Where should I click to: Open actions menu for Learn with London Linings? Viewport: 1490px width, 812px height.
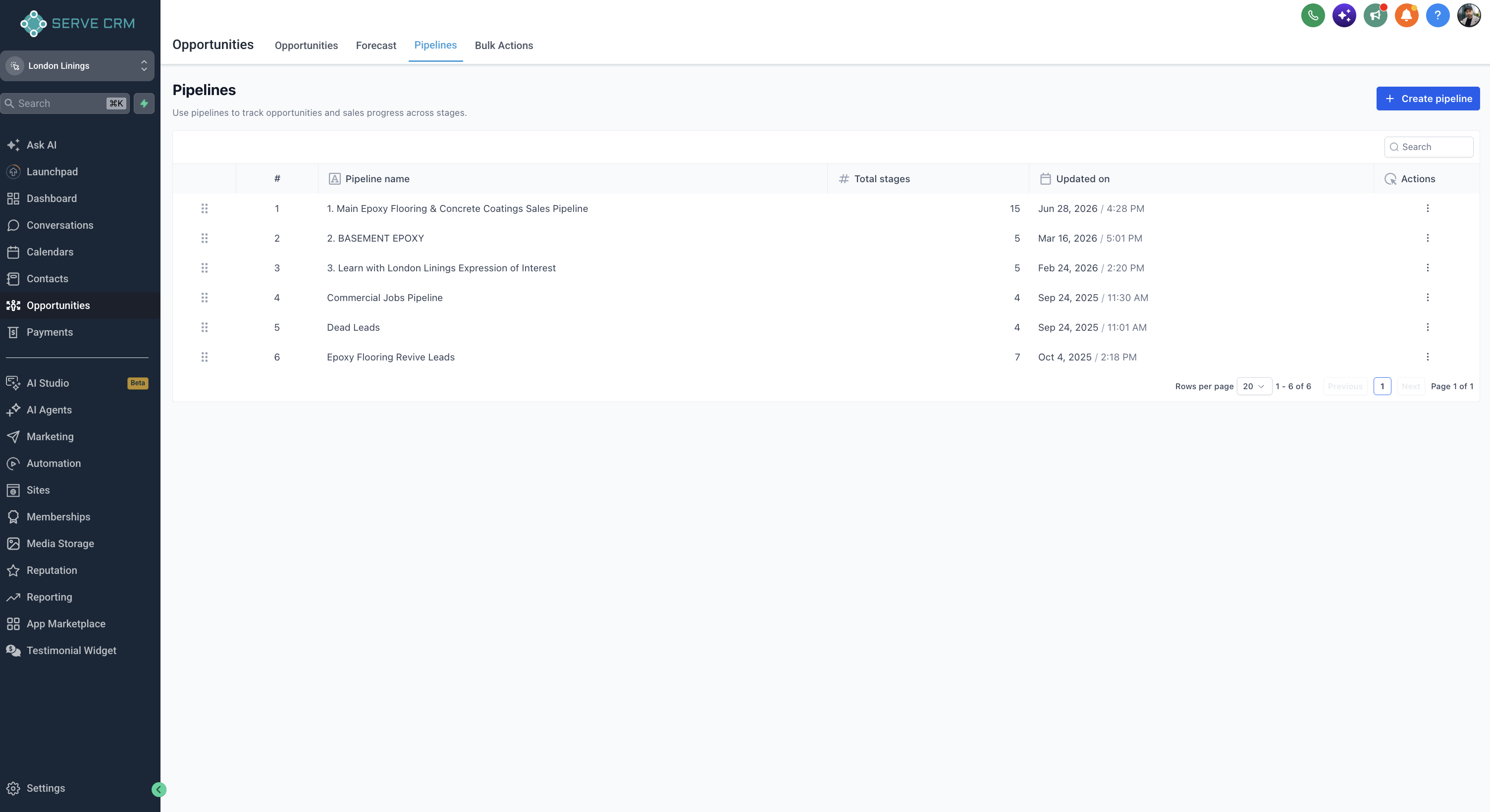point(1427,268)
